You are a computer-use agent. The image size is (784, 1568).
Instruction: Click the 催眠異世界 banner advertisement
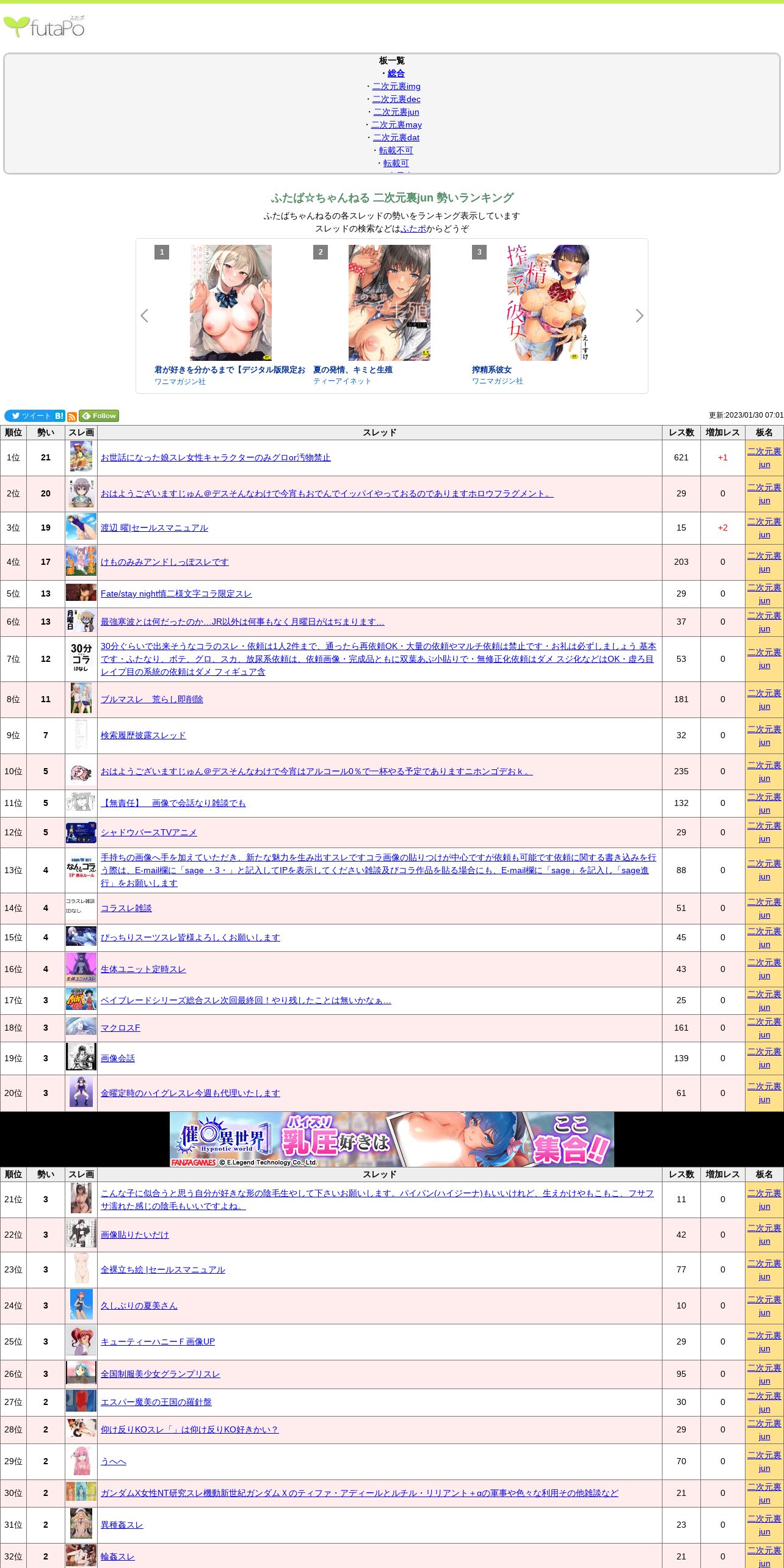pos(392,1139)
